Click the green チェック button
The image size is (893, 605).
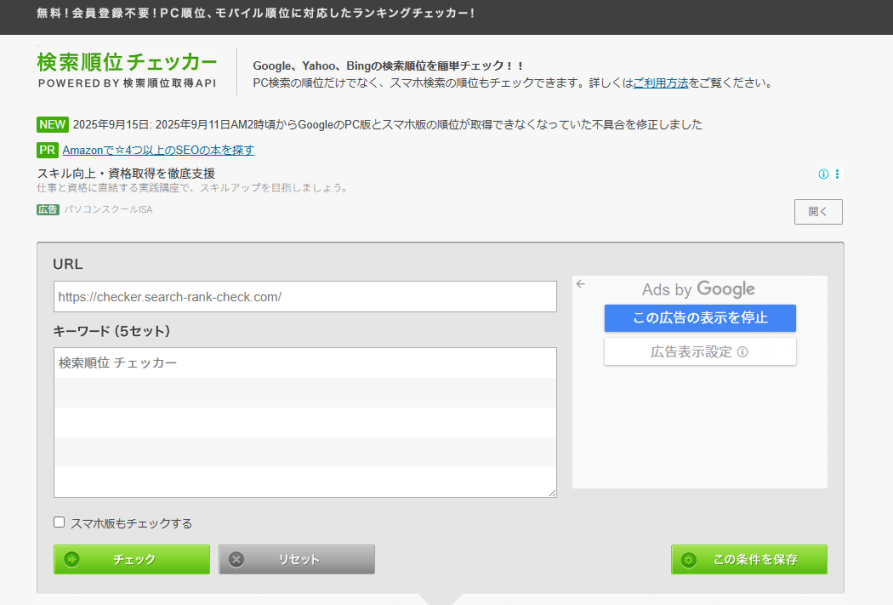pyautogui.click(x=132, y=559)
